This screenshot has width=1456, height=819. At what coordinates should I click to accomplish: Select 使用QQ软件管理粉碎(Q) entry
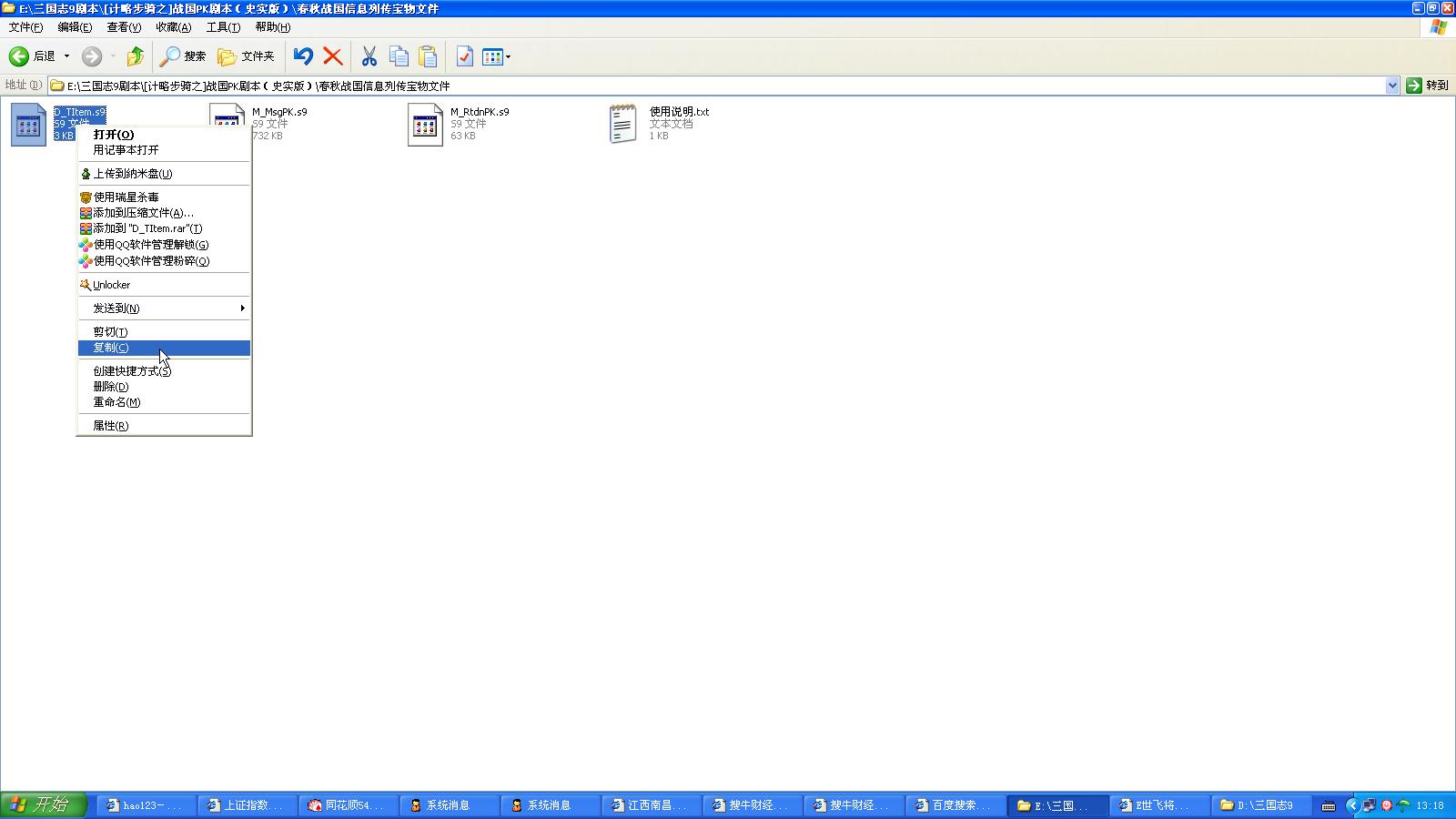[164, 261]
